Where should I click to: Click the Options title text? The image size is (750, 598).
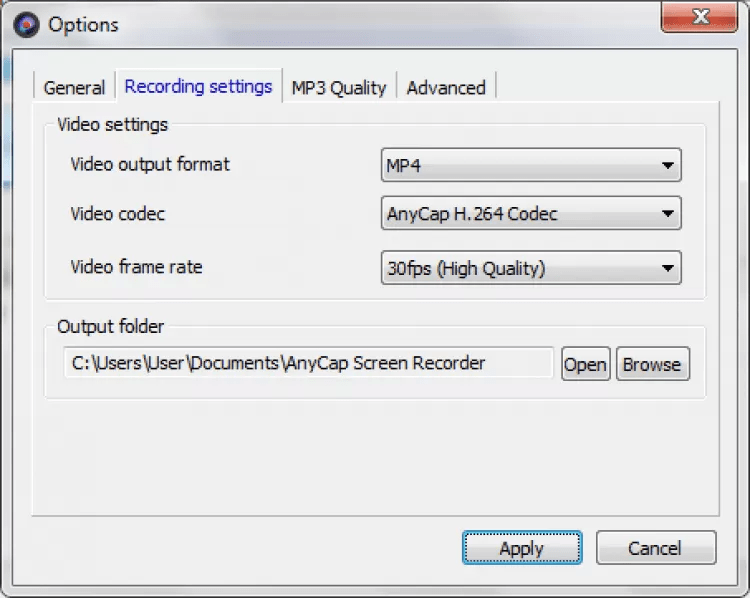click(x=83, y=24)
